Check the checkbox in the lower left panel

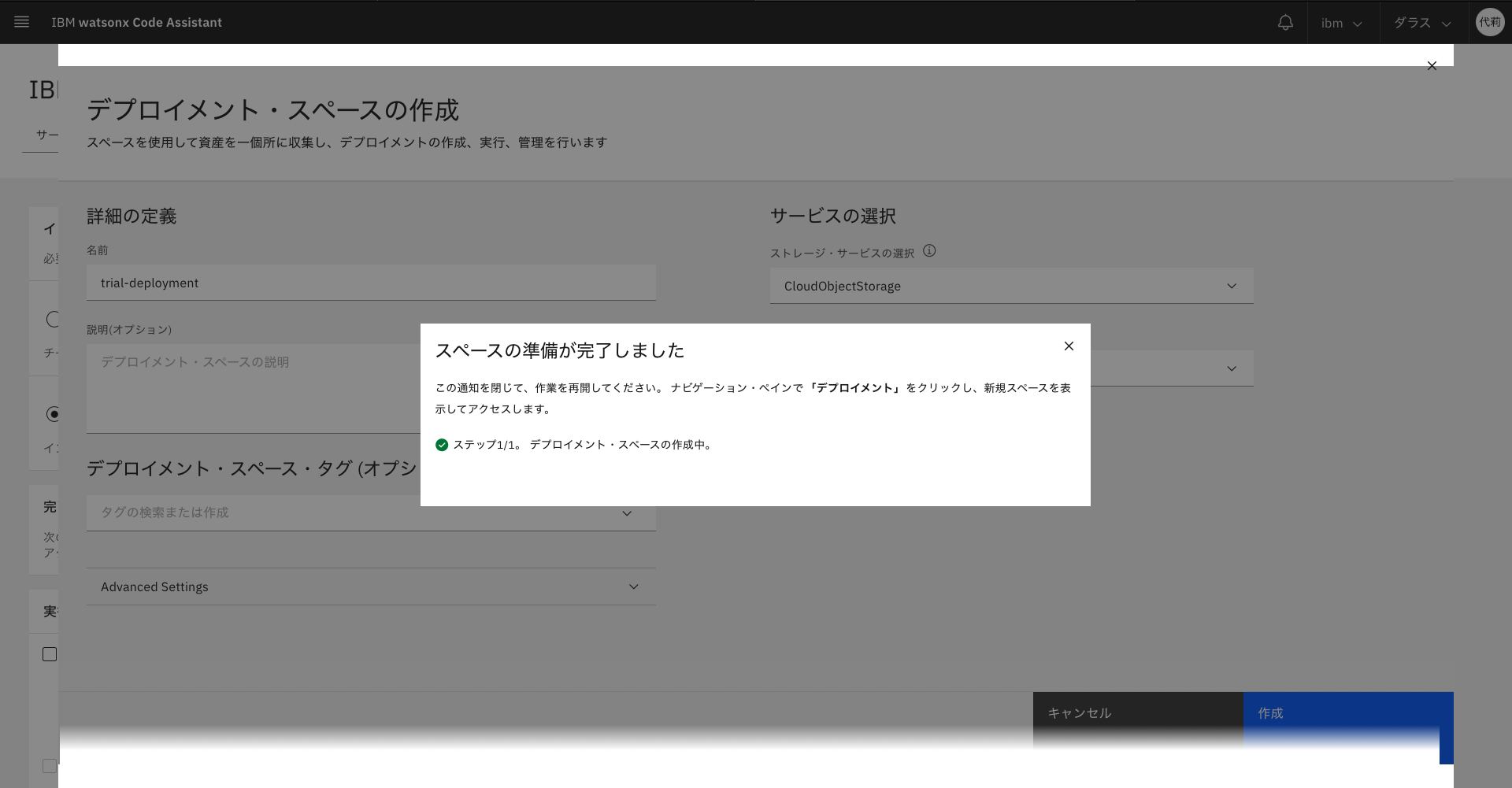[50, 653]
